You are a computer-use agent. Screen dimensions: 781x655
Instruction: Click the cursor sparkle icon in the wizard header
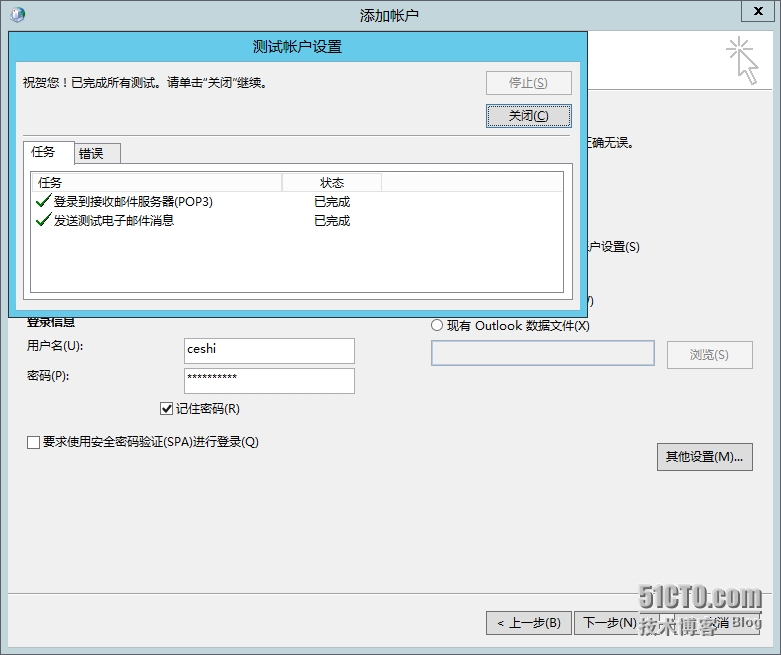tap(742, 60)
